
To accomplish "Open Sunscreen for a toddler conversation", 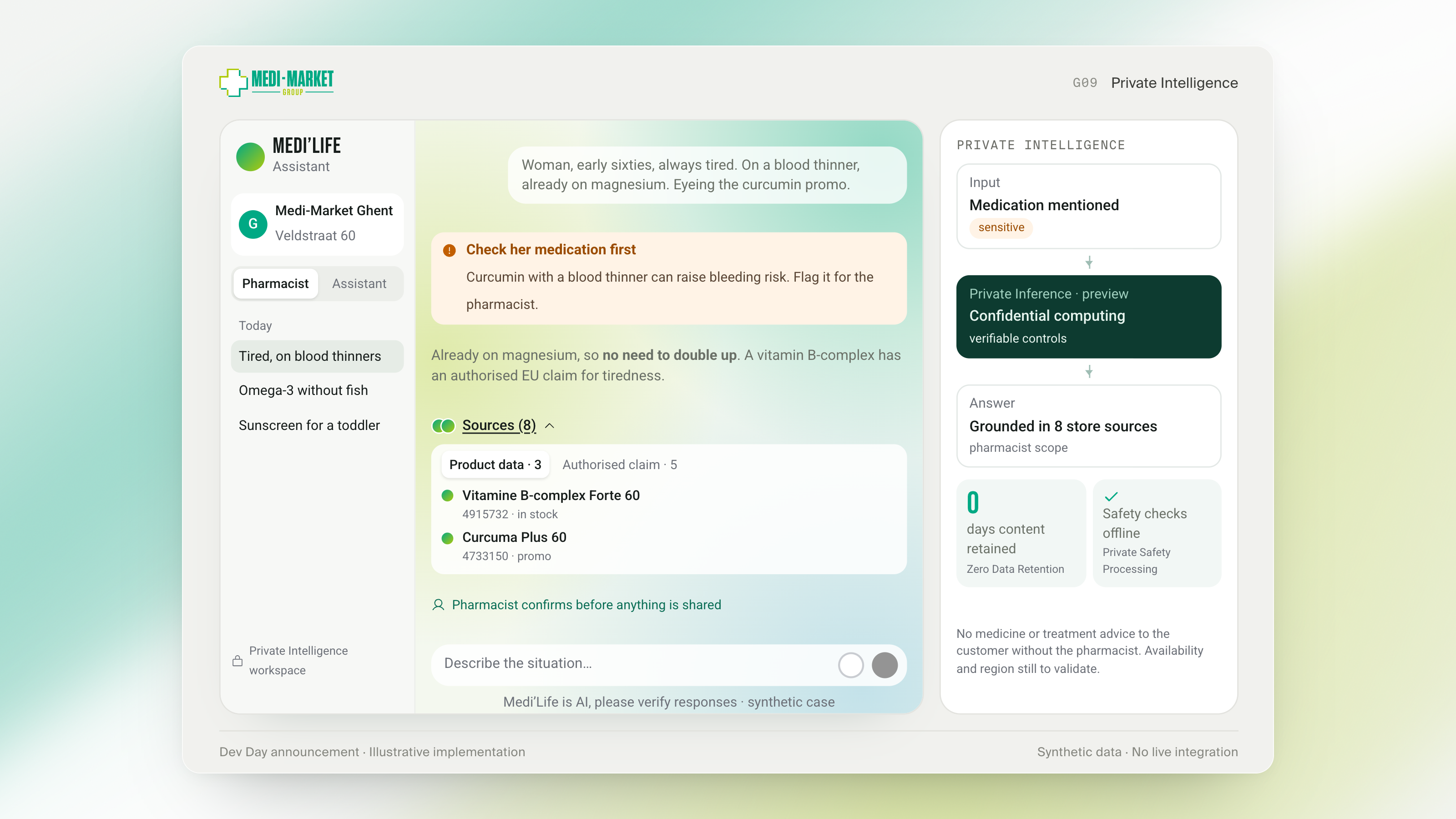I will click(317, 425).
